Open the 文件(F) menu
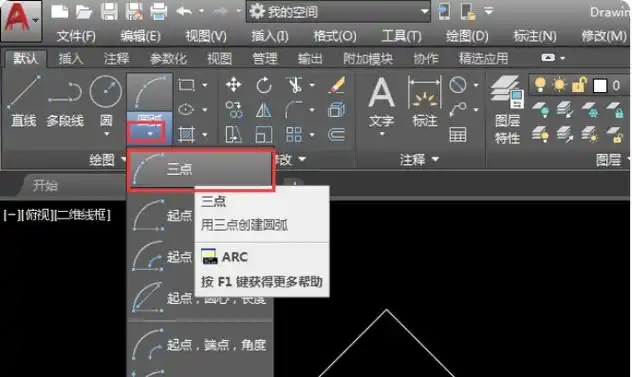This screenshot has width=632, height=377. [x=76, y=37]
